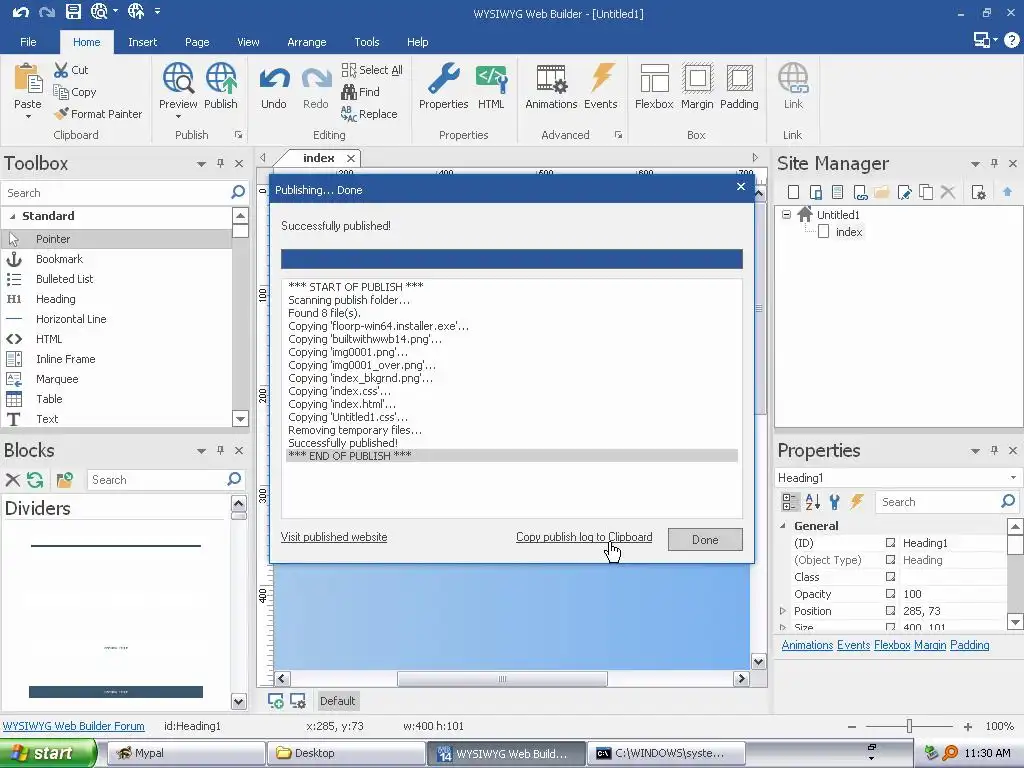Open the Paste dropdown arrow
The width and height of the screenshot is (1024, 768).
(28, 117)
